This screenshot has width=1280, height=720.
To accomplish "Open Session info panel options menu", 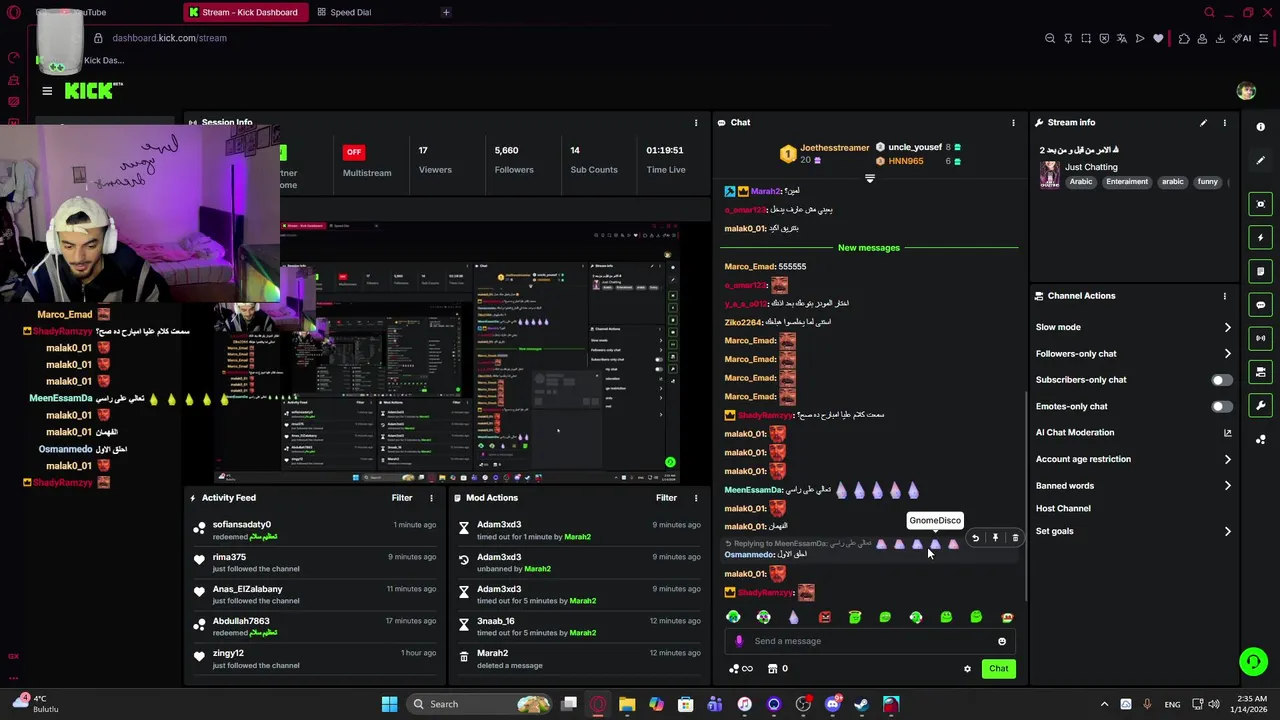I will (696, 123).
